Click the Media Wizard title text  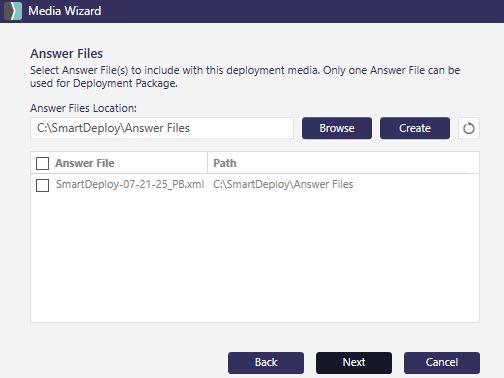click(65, 11)
